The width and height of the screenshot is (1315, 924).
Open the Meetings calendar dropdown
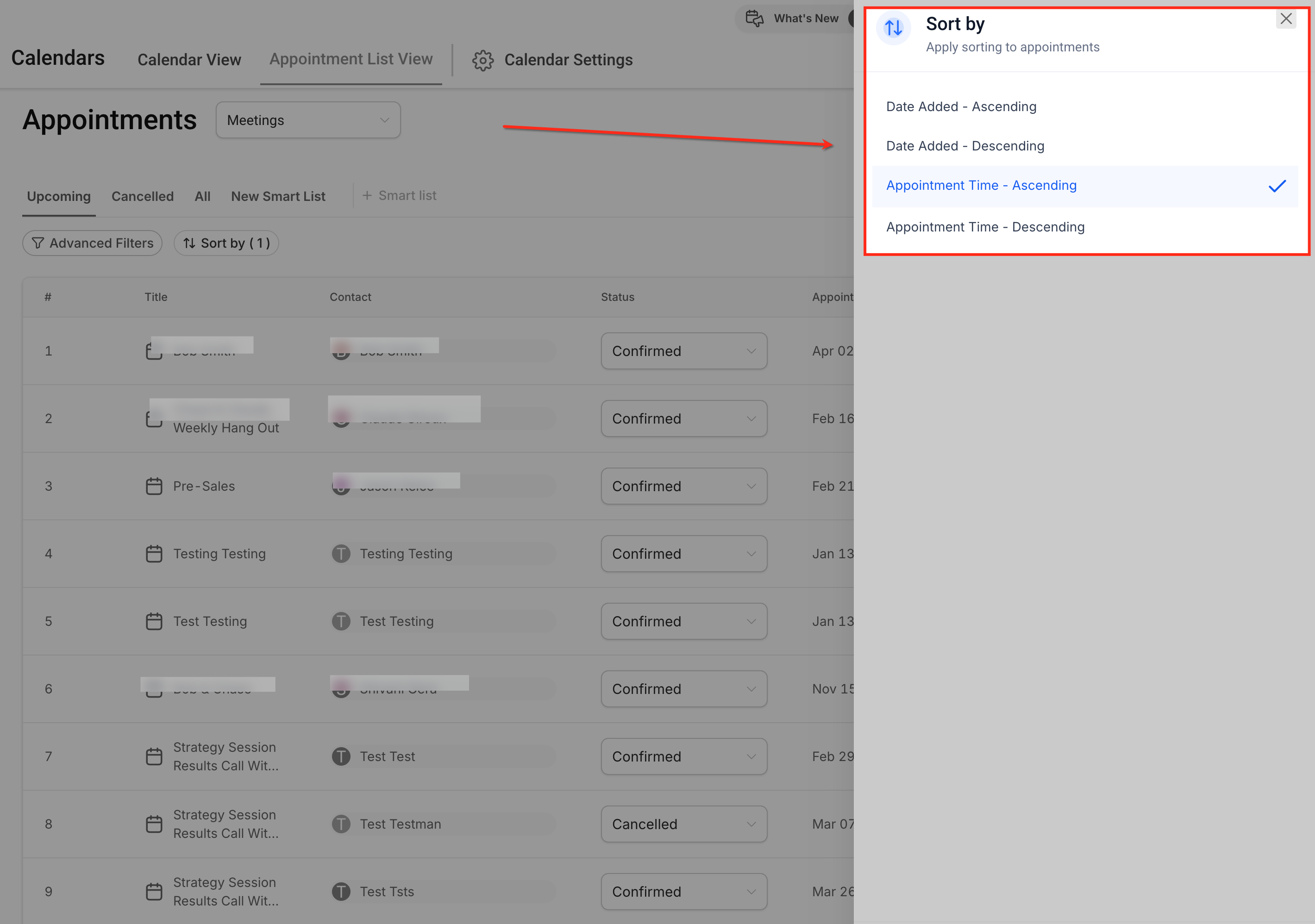click(307, 120)
